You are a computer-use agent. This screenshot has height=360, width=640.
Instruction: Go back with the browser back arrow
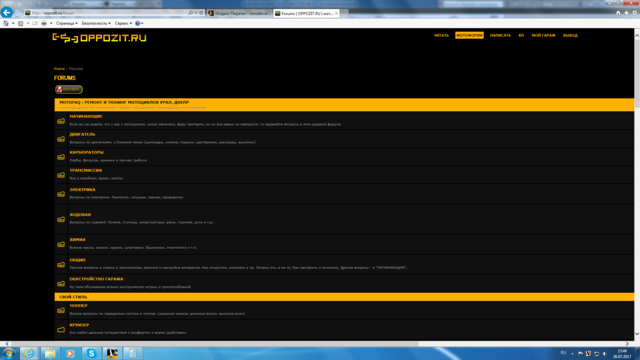coord(7,13)
